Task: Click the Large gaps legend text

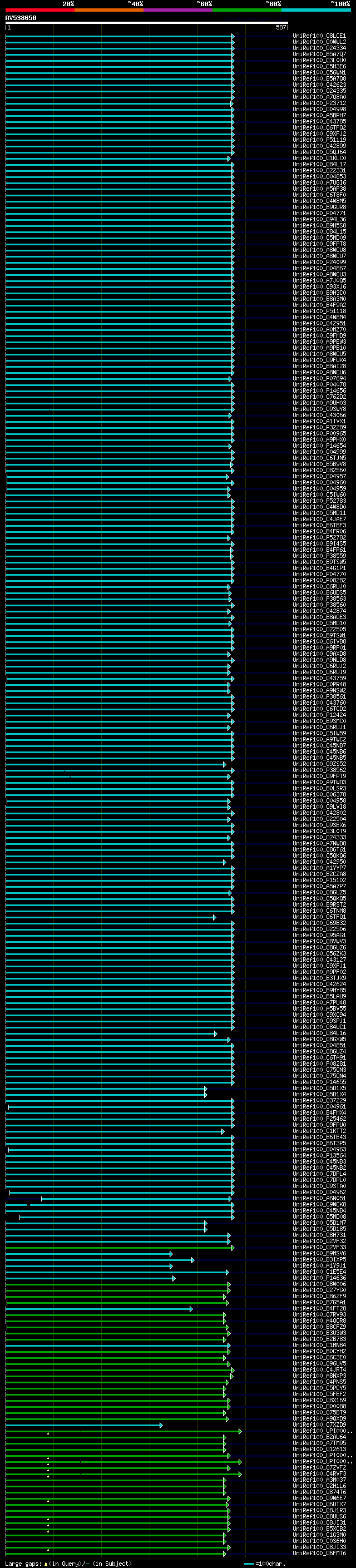Action: coord(68,1563)
